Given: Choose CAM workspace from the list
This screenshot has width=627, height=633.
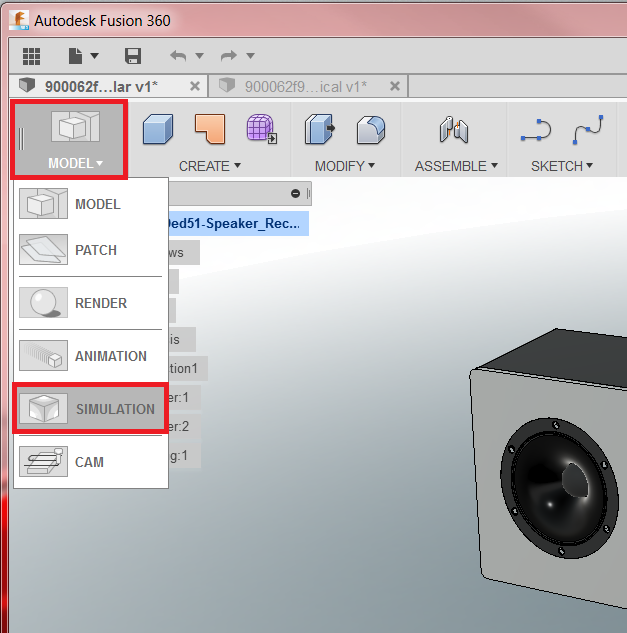Looking at the screenshot, I should point(91,462).
